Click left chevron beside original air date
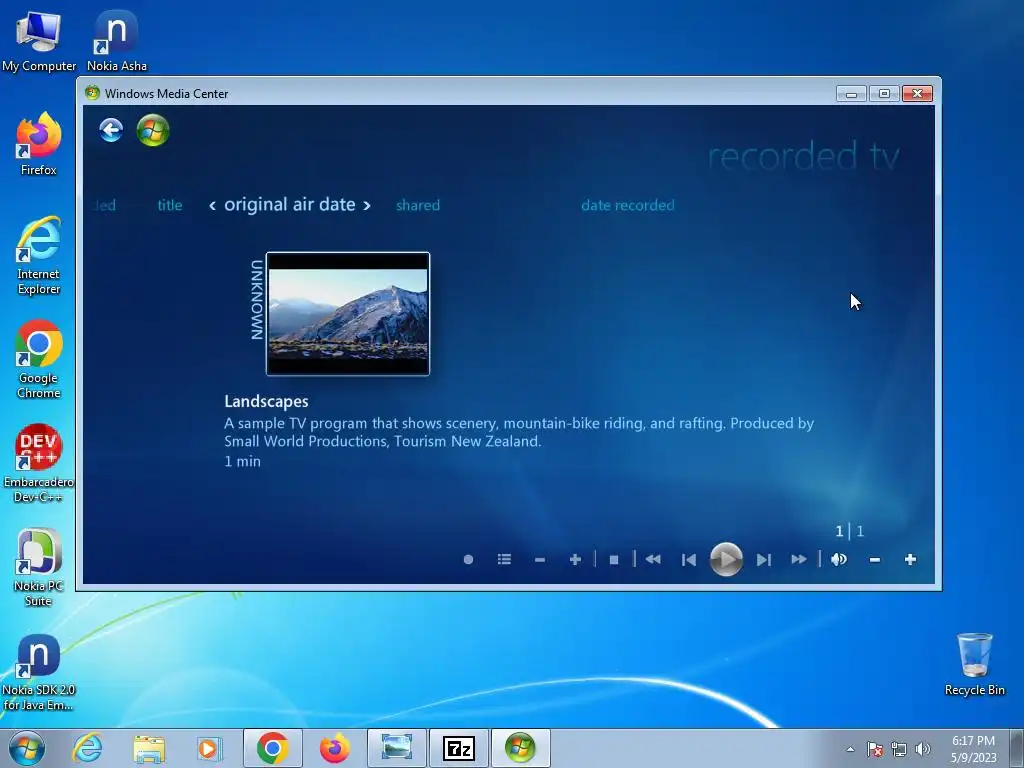 pos(212,206)
